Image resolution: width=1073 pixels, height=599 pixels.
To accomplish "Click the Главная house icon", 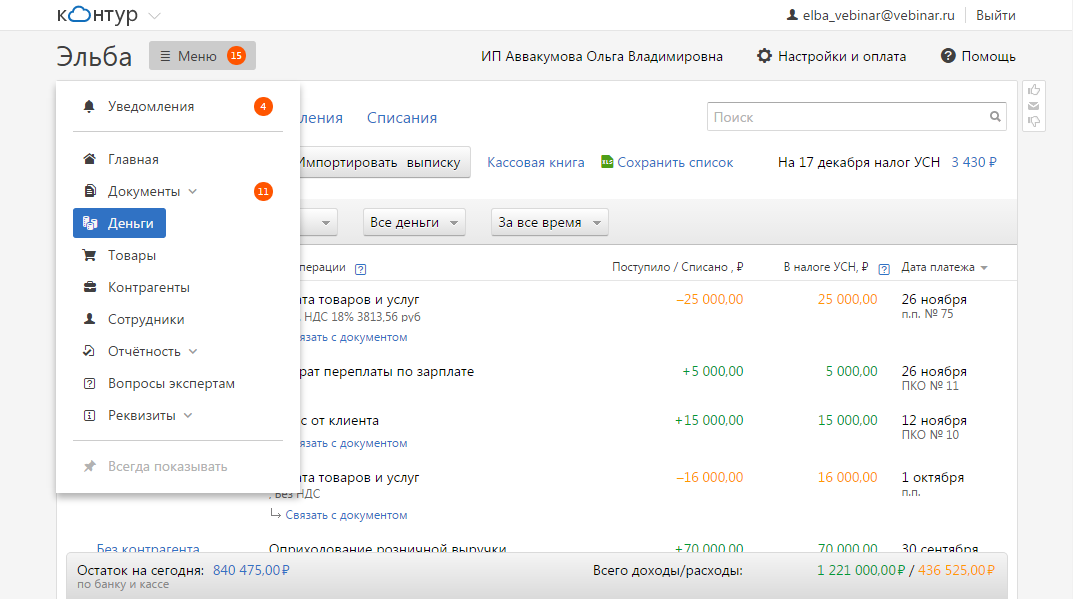I will pos(90,159).
